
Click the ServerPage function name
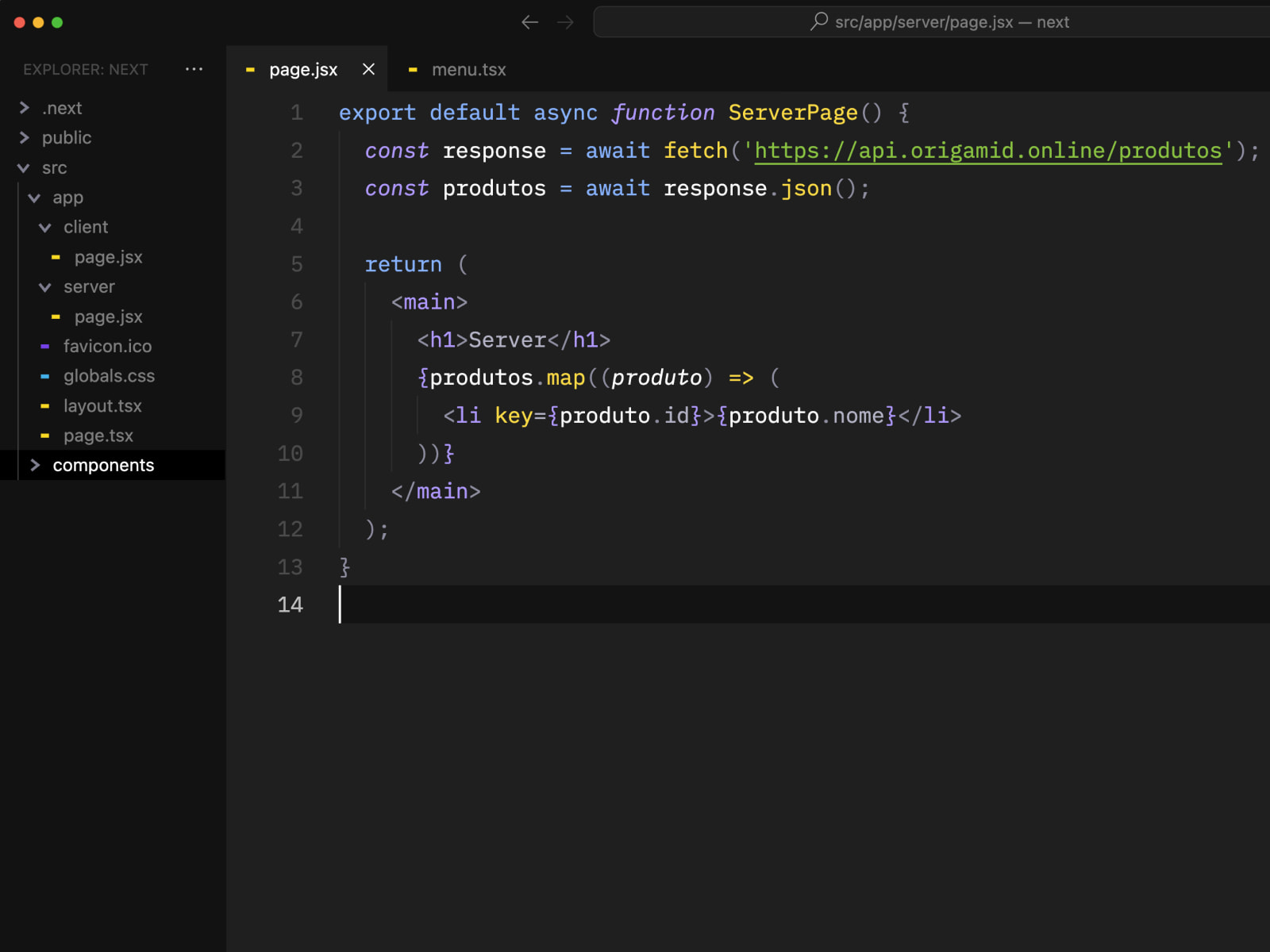(793, 113)
